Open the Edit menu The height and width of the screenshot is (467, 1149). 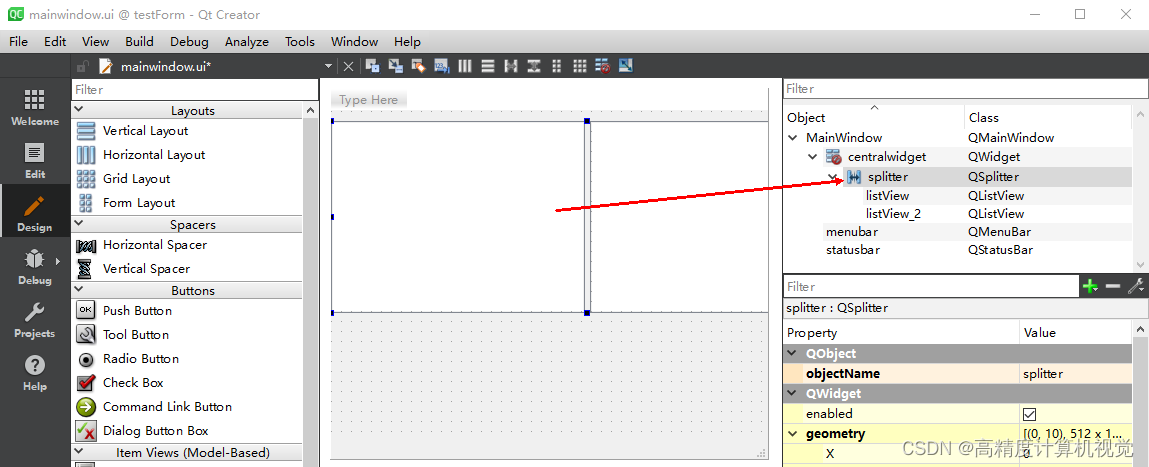55,42
